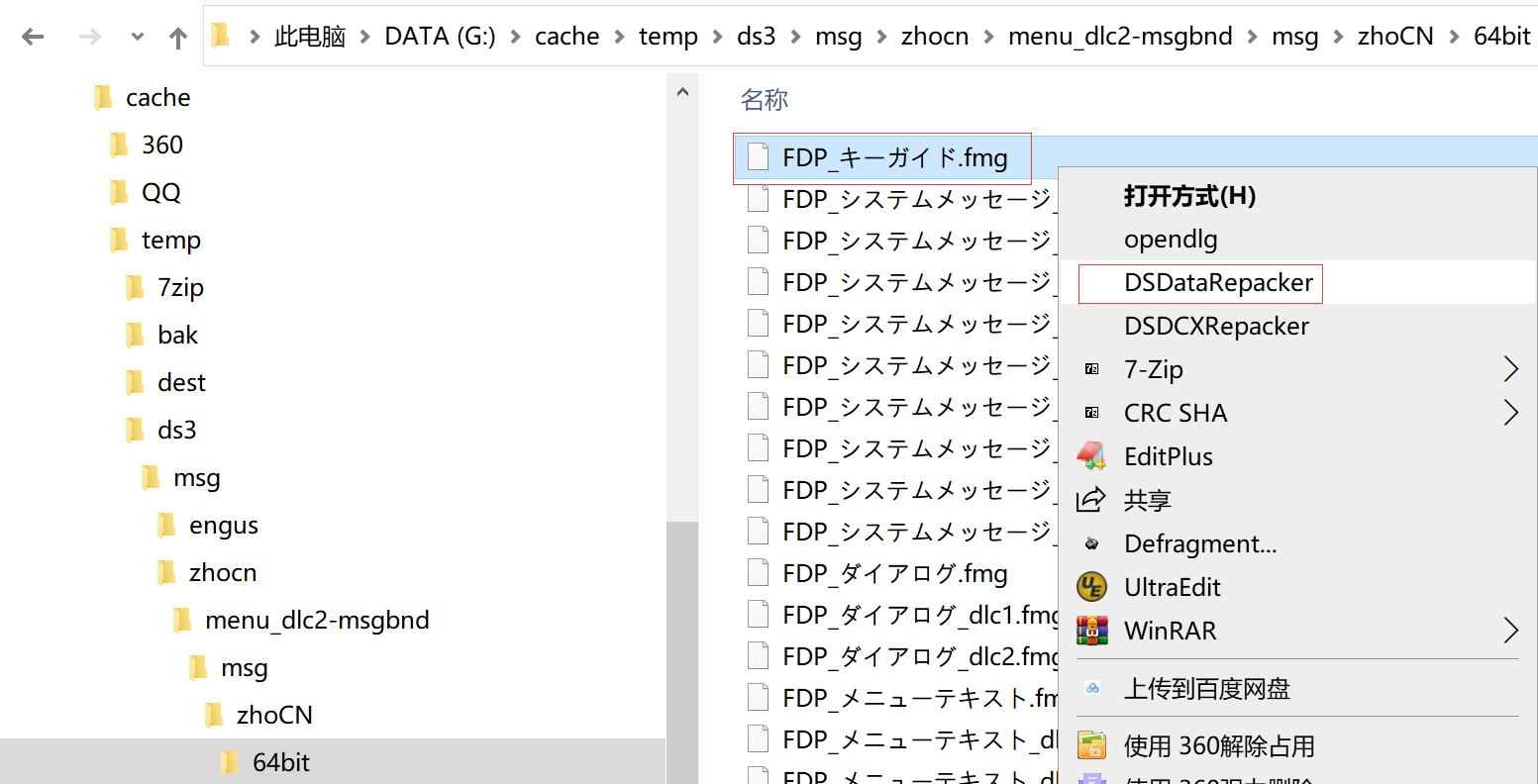Click the DATA (G:) breadcrumb

coord(440,38)
